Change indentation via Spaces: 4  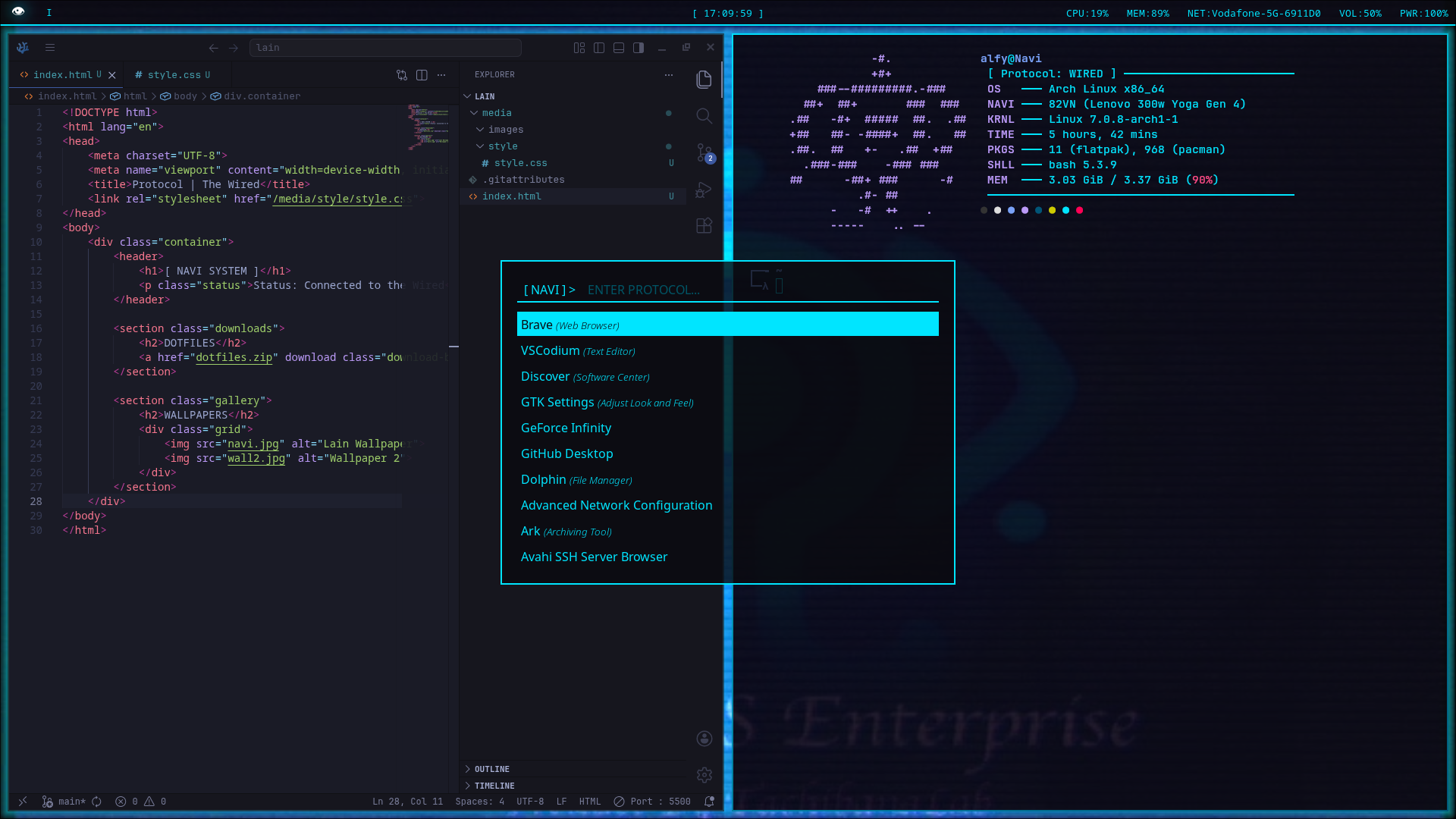pos(480,802)
